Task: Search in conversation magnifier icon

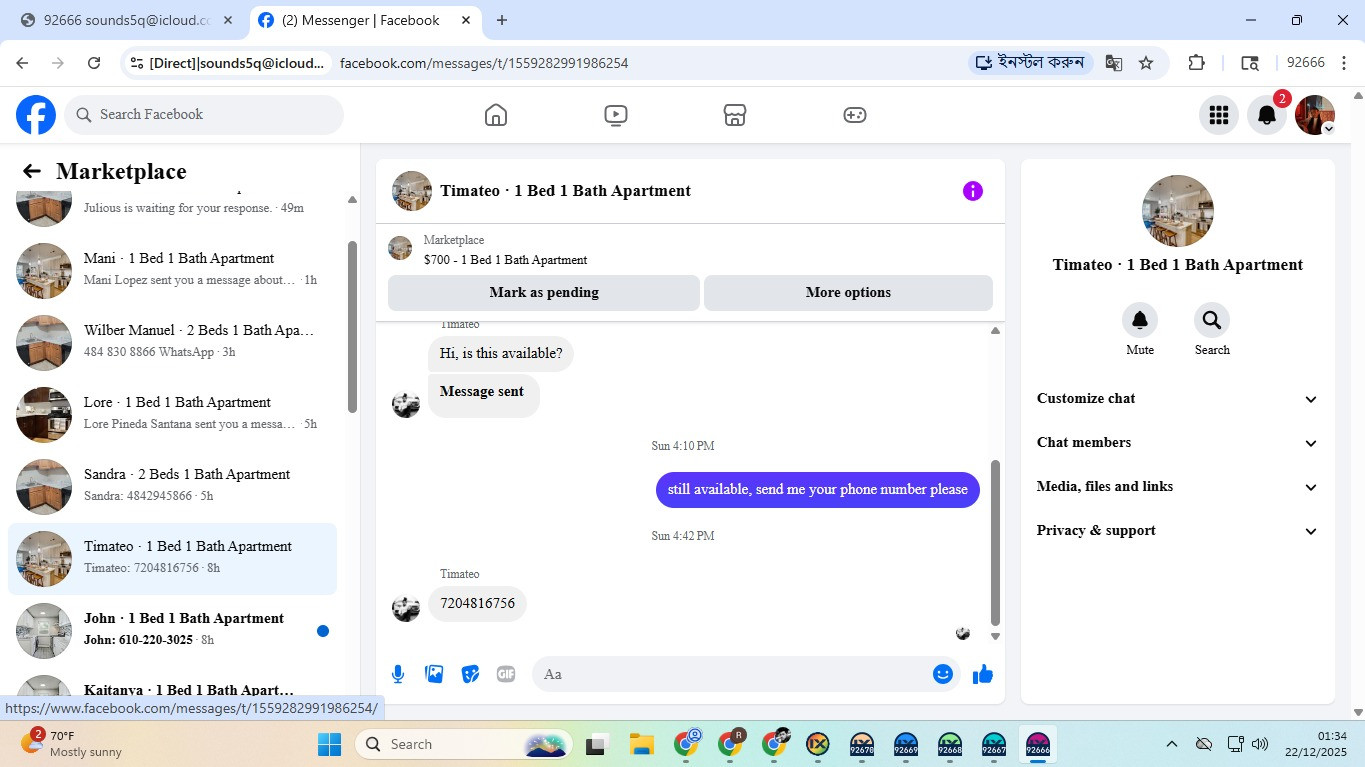Action: (x=1211, y=320)
